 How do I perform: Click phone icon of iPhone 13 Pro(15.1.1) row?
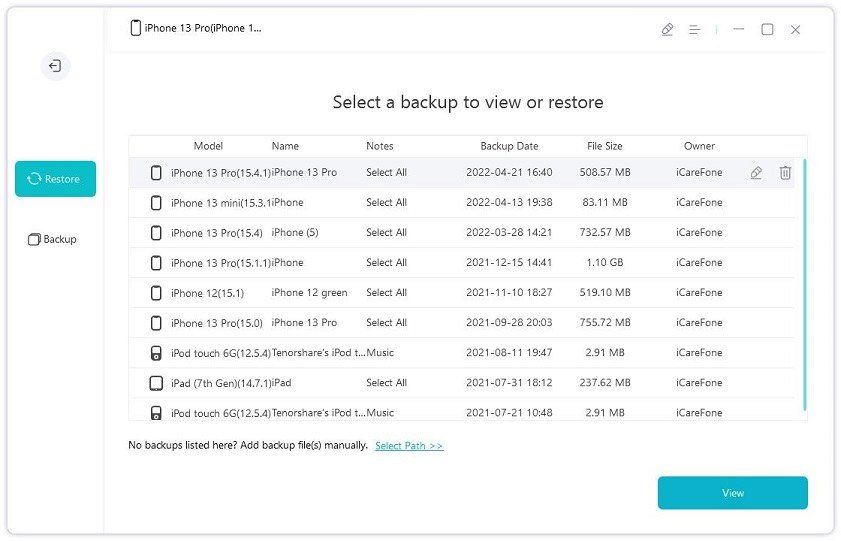[156, 263]
